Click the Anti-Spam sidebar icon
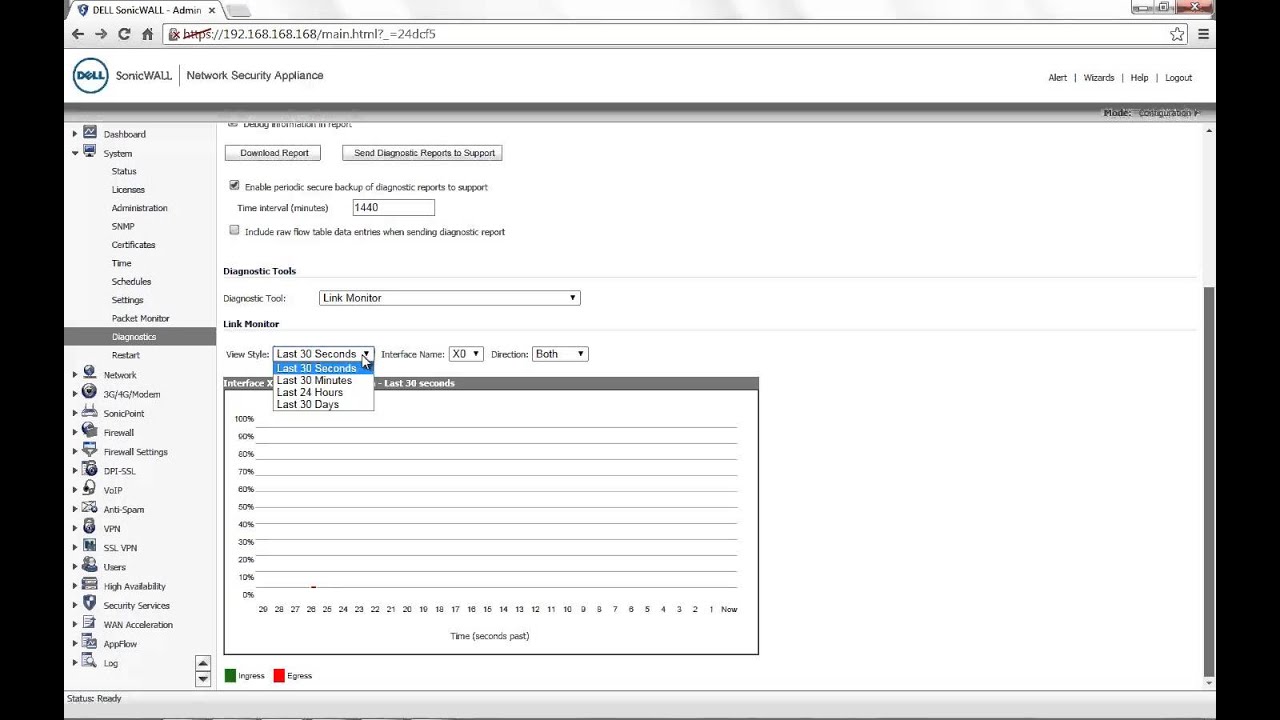This screenshot has width=1280, height=720. click(x=90, y=508)
